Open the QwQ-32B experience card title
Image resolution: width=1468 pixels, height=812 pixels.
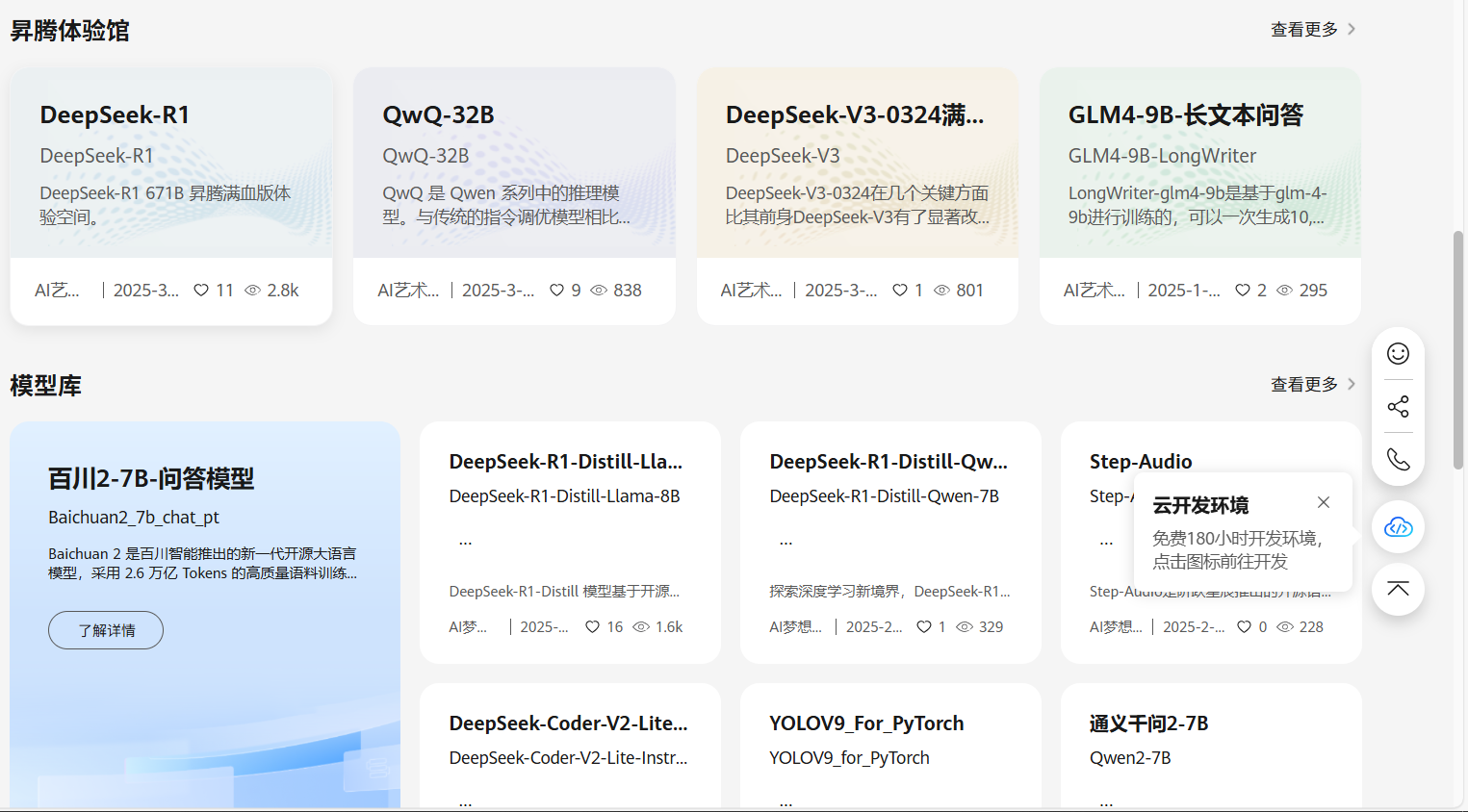click(x=438, y=115)
